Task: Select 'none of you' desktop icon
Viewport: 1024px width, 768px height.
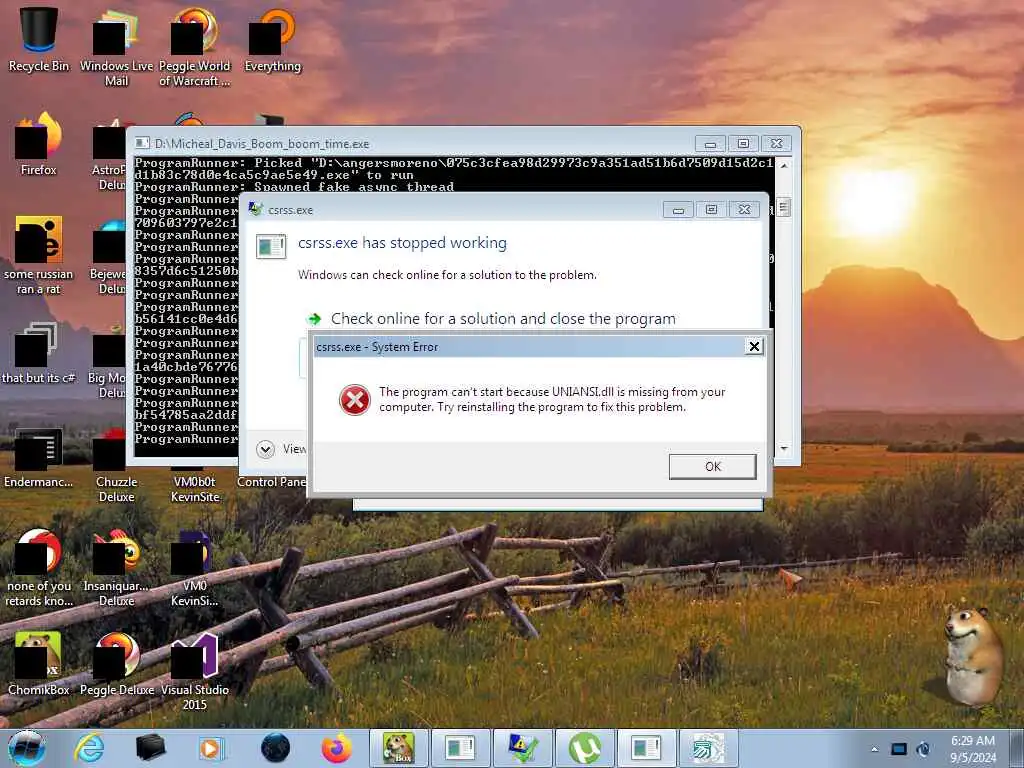Action: 39,567
